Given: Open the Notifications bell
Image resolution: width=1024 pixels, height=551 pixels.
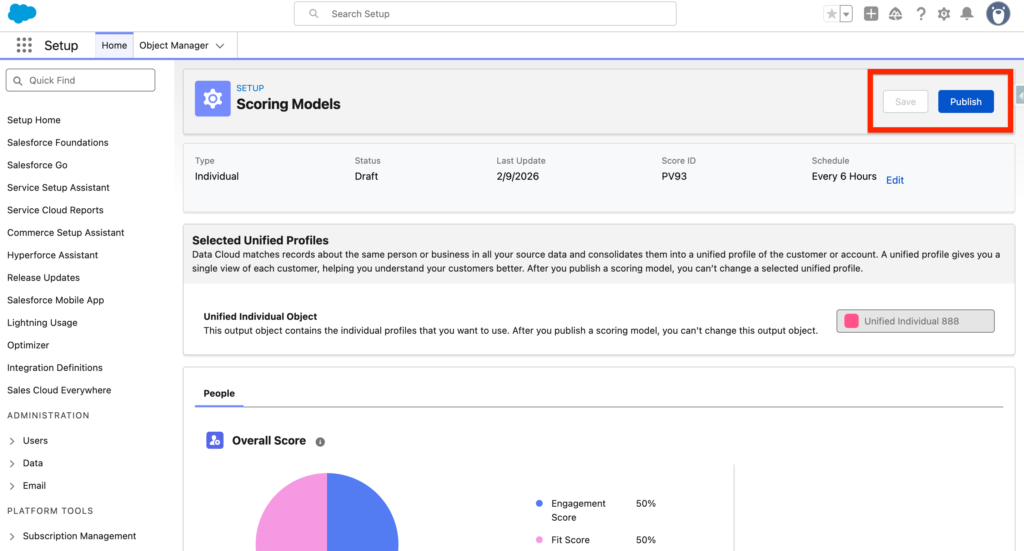Looking at the screenshot, I should (967, 14).
